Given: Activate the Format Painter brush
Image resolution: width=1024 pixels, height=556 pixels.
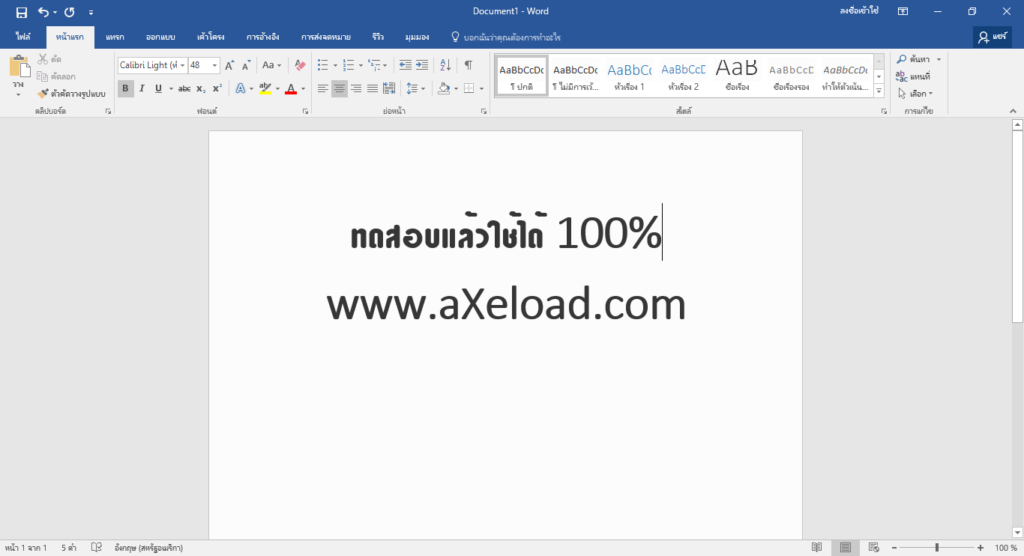Looking at the screenshot, I should (x=43, y=93).
